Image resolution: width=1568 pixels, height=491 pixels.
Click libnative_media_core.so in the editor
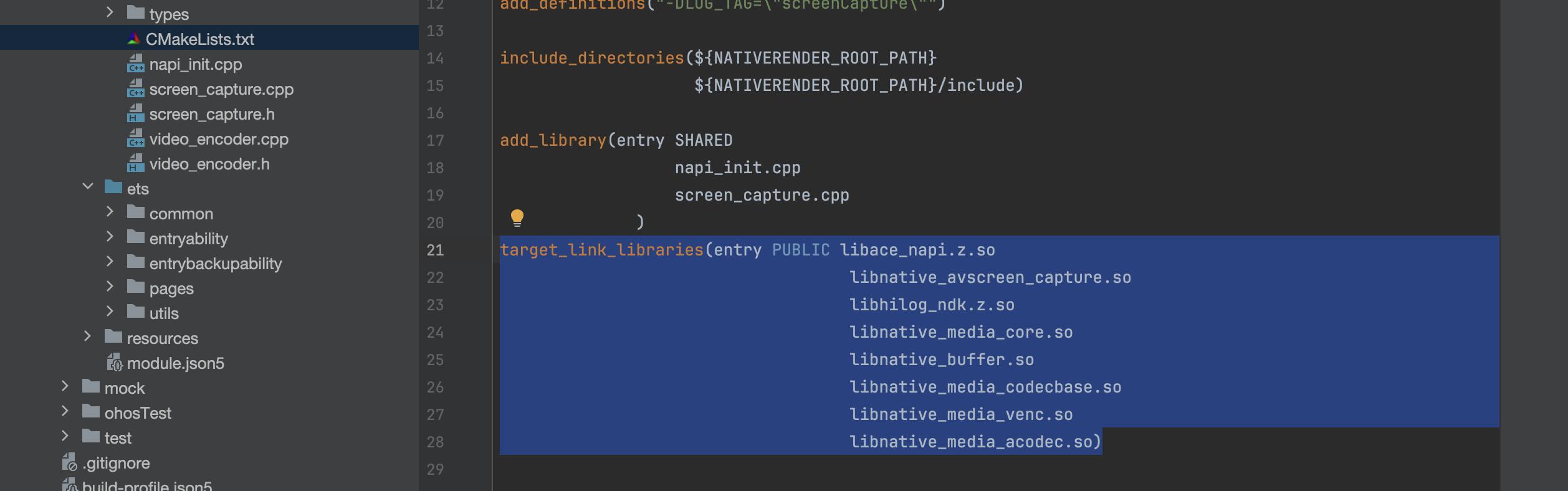point(961,332)
